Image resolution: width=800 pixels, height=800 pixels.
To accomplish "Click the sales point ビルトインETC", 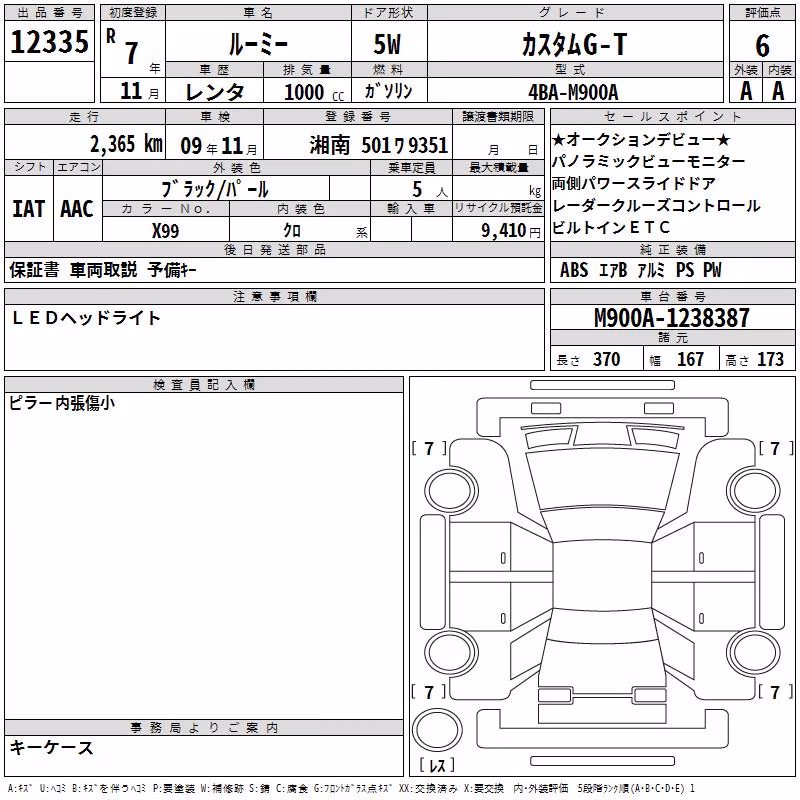I will point(611,228).
